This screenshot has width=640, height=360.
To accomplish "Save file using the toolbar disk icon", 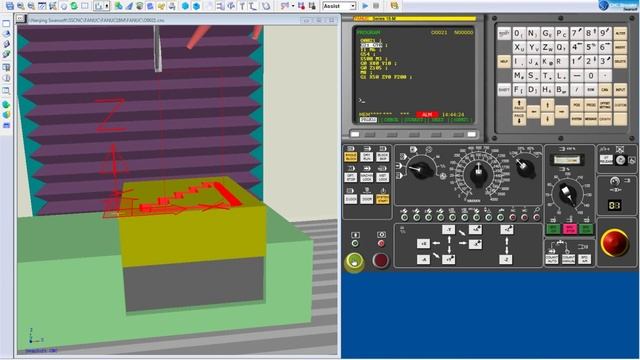I will (x=9, y=6).
